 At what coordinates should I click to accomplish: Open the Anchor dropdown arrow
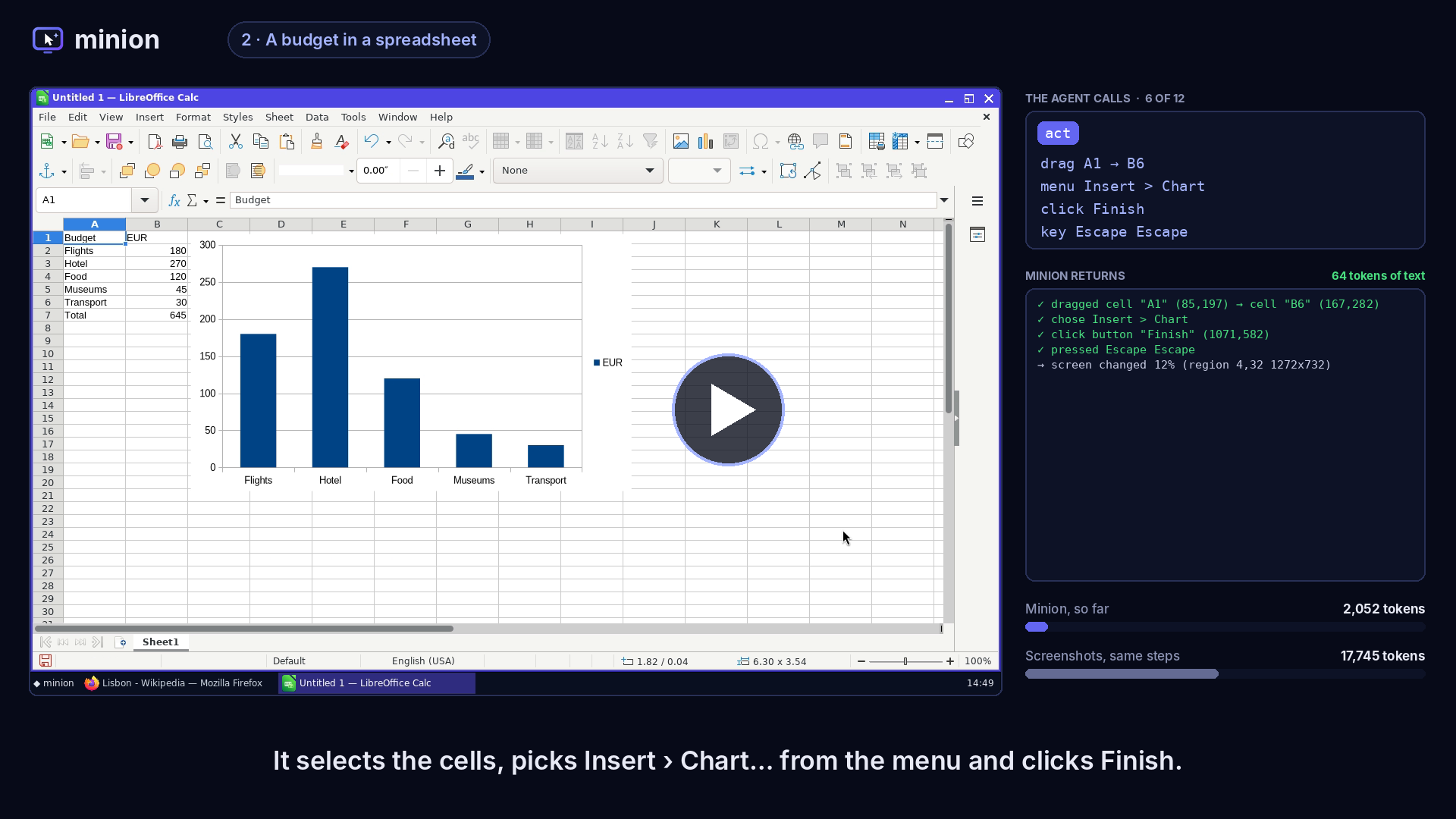click(x=64, y=172)
